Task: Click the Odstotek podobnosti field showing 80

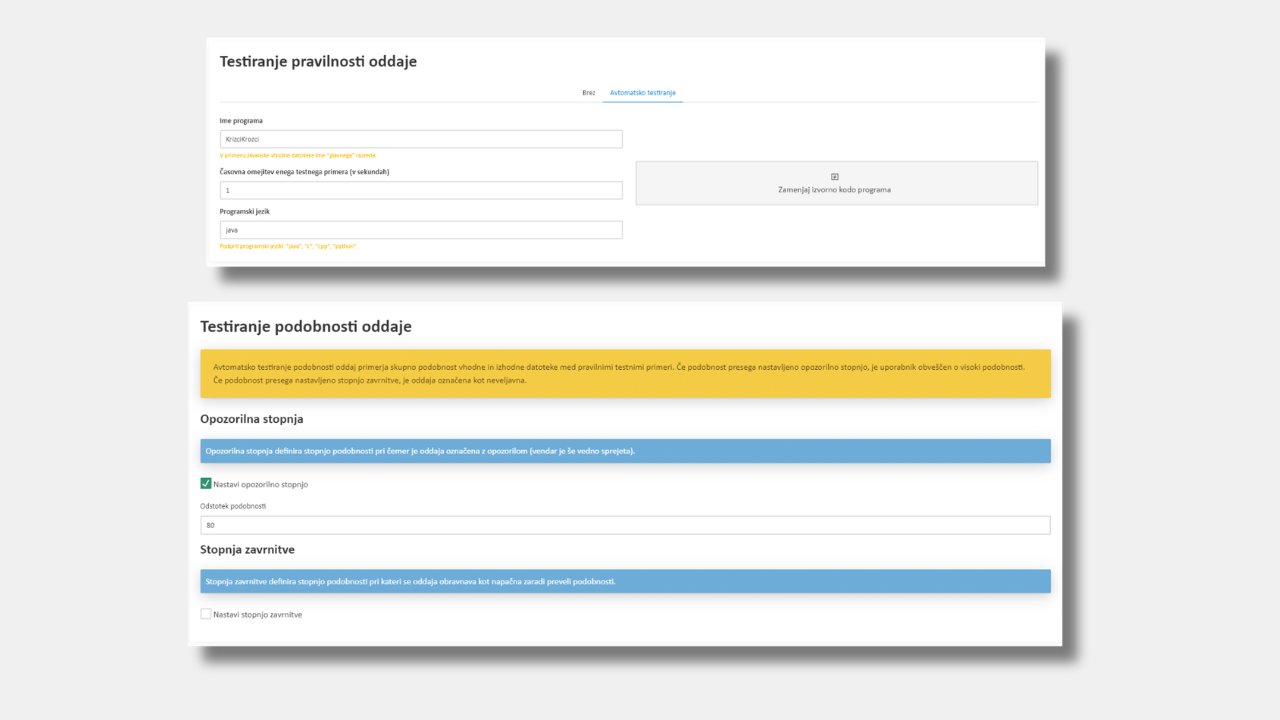Action: tap(625, 525)
